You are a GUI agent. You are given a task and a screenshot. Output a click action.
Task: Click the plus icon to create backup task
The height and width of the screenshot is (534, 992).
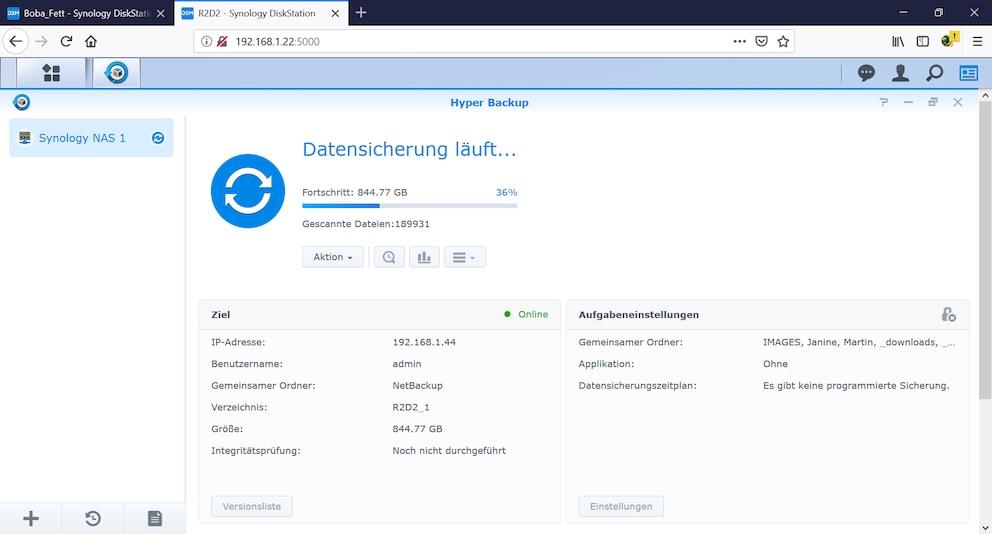pyautogui.click(x=31, y=519)
